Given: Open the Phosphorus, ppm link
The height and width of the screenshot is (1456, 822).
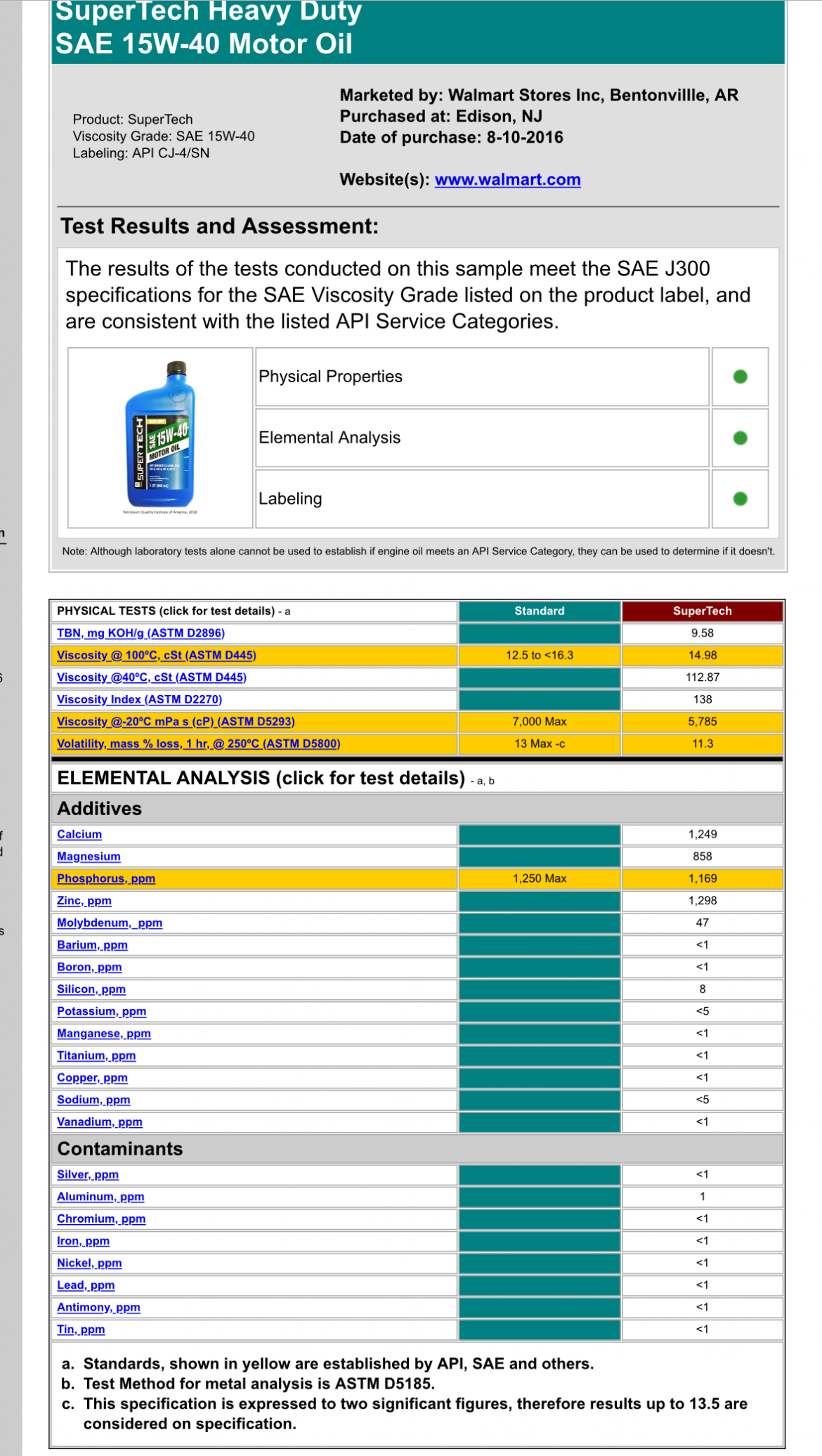Looking at the screenshot, I should click(106, 878).
